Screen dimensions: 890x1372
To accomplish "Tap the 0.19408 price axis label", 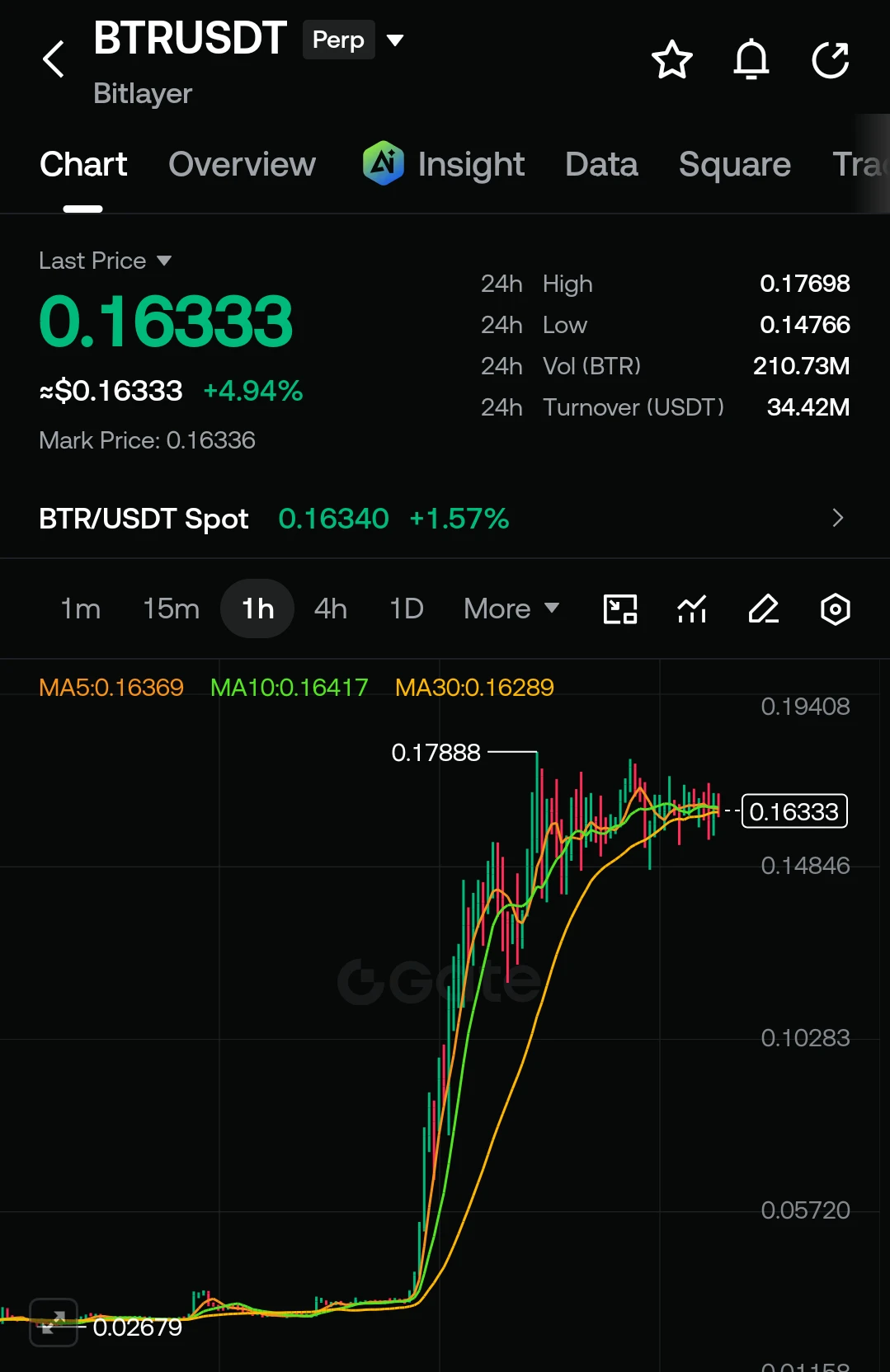I will point(805,707).
